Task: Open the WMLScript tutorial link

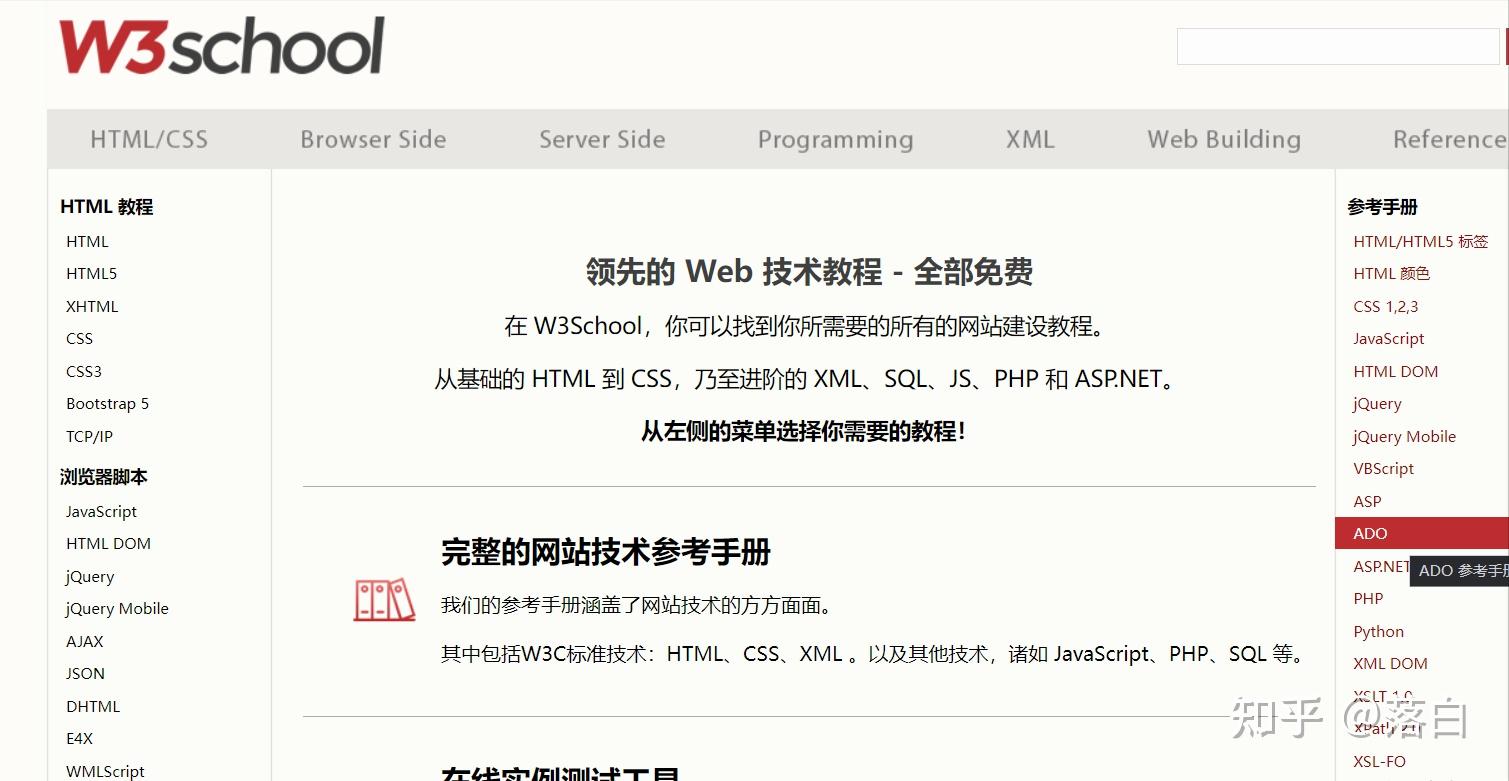Action: [x=105, y=771]
